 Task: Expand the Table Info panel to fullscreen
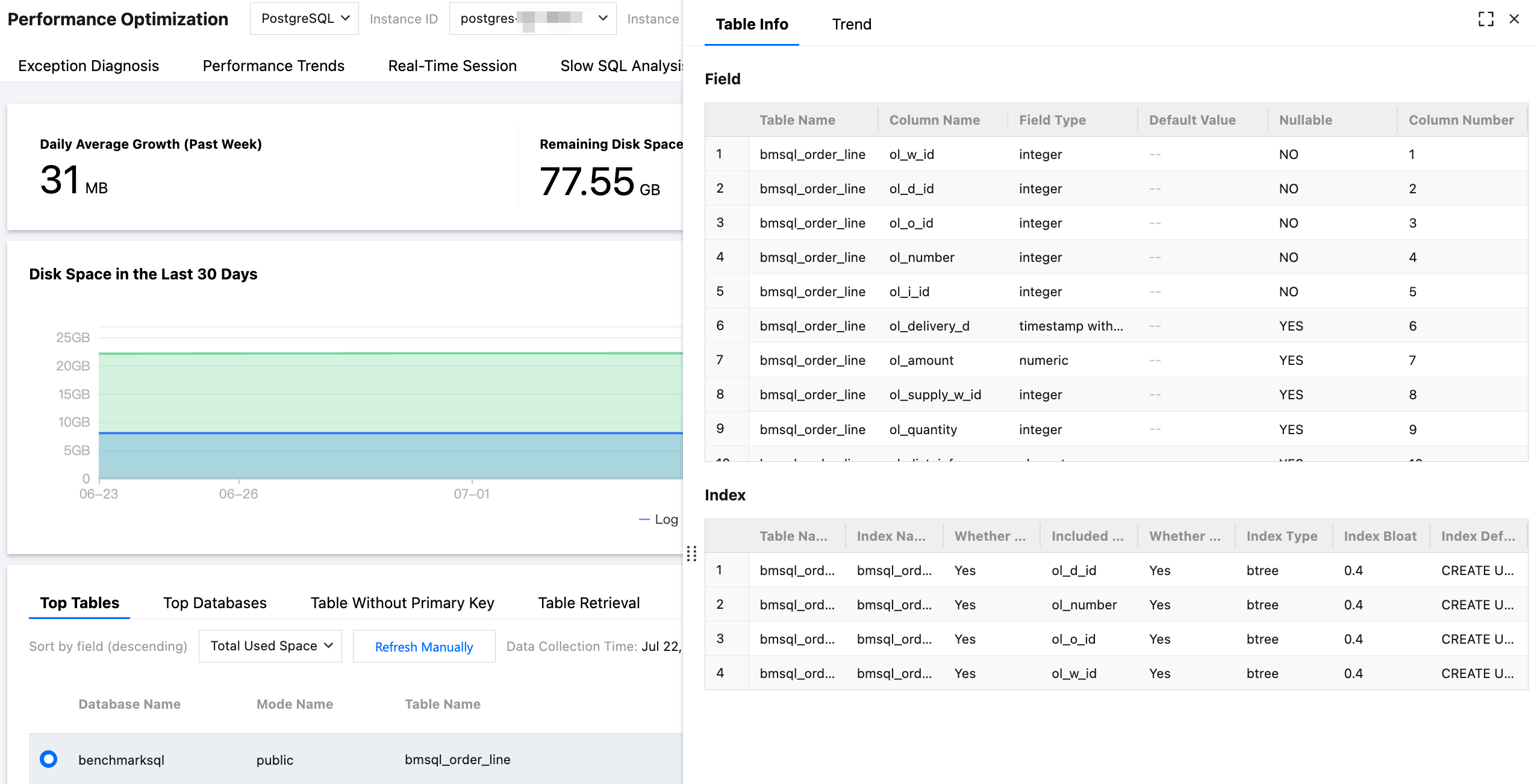tap(1486, 19)
